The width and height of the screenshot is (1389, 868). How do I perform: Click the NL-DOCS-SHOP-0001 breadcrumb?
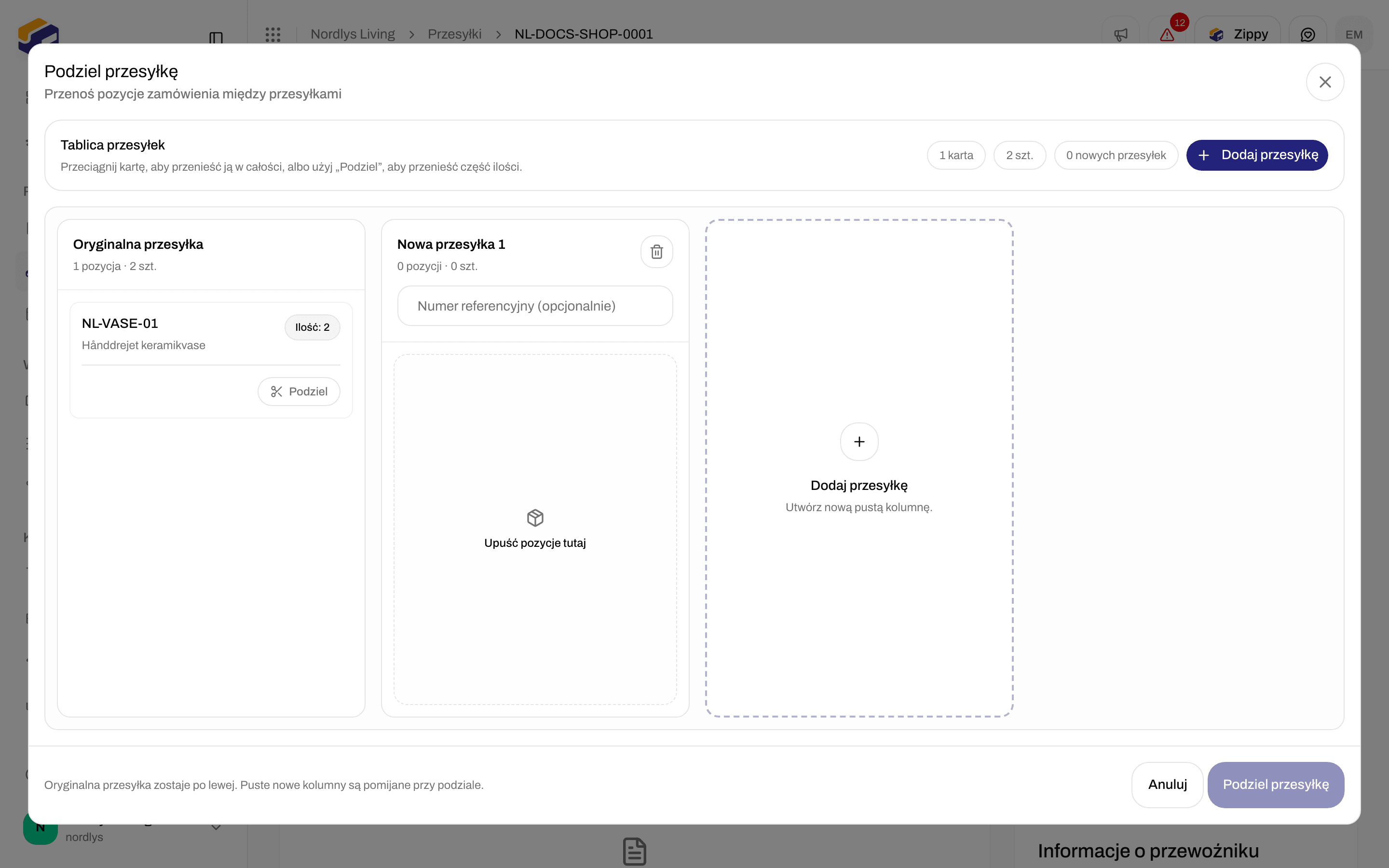[583, 34]
